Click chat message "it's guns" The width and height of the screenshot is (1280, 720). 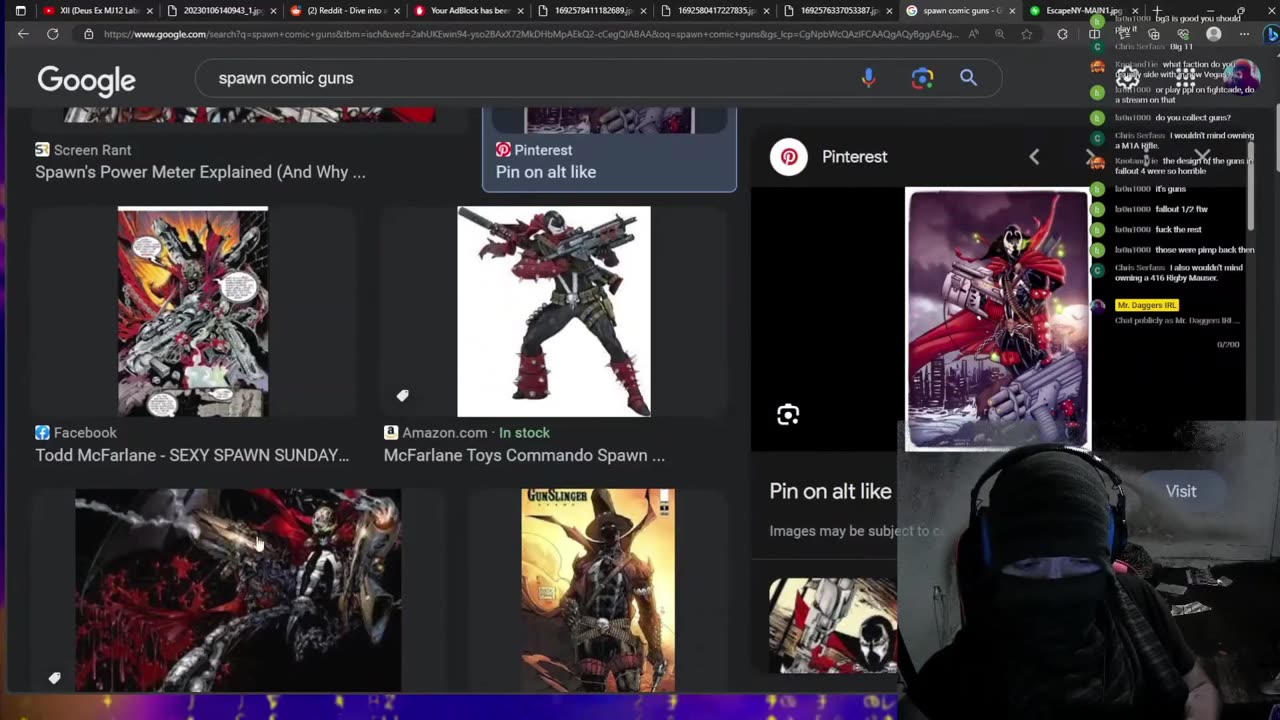click(x=1170, y=189)
